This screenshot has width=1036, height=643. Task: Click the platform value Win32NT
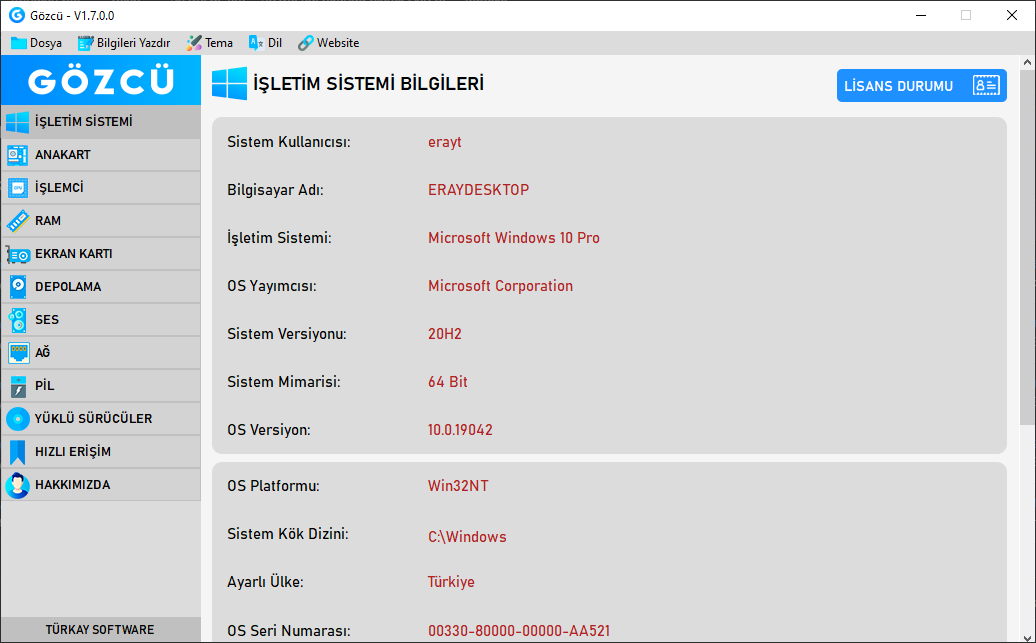[x=458, y=486]
